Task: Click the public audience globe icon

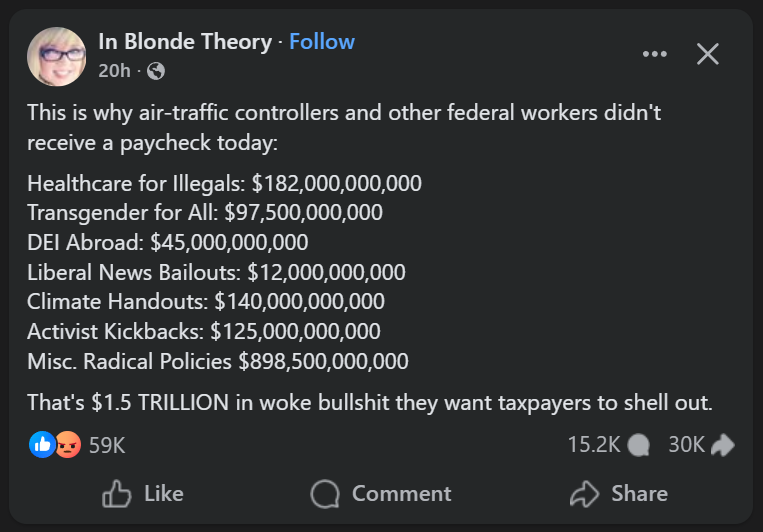Action: [x=156, y=71]
